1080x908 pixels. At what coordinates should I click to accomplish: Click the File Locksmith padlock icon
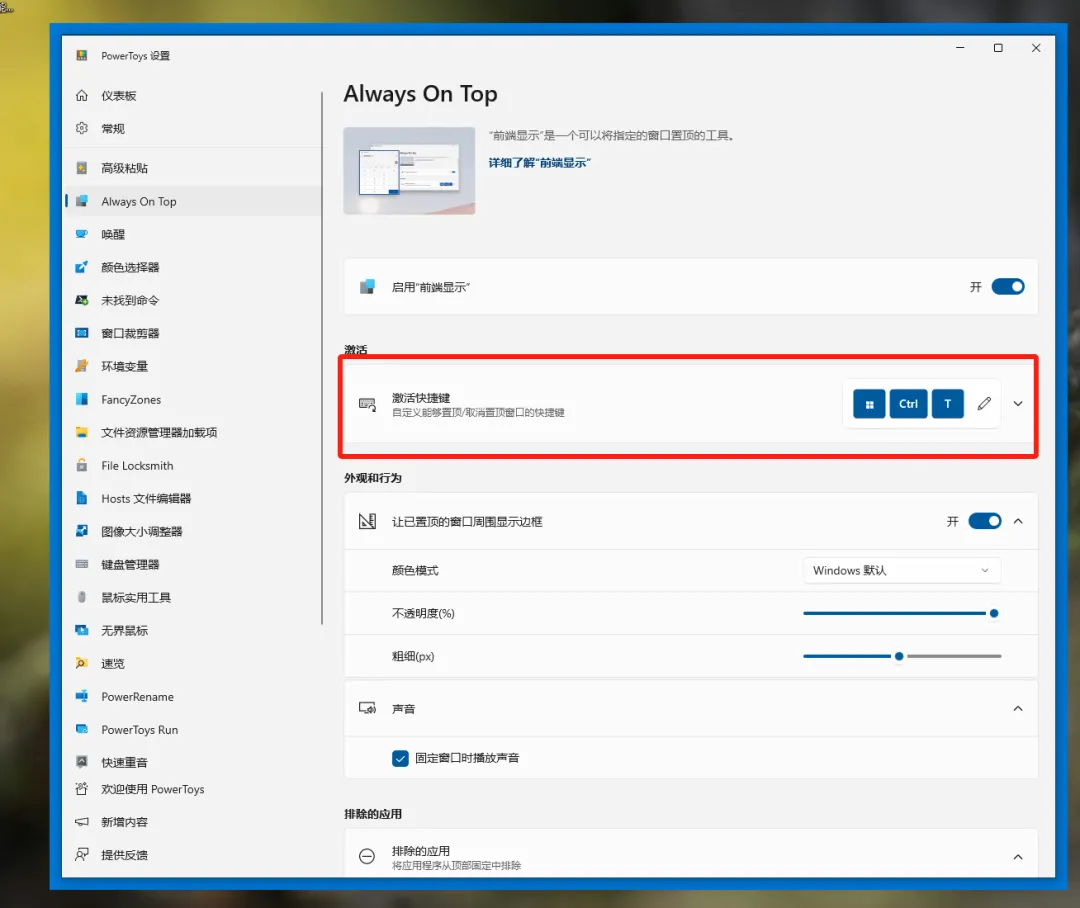[81, 466]
